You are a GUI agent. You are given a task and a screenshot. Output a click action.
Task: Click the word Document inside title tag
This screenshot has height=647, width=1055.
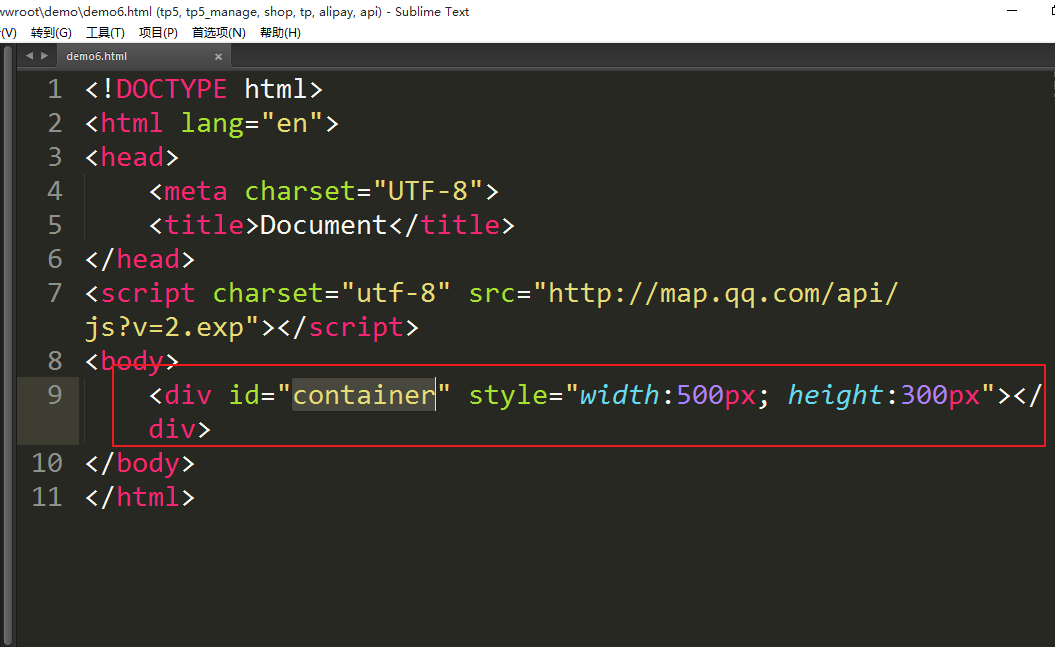[x=323, y=225]
